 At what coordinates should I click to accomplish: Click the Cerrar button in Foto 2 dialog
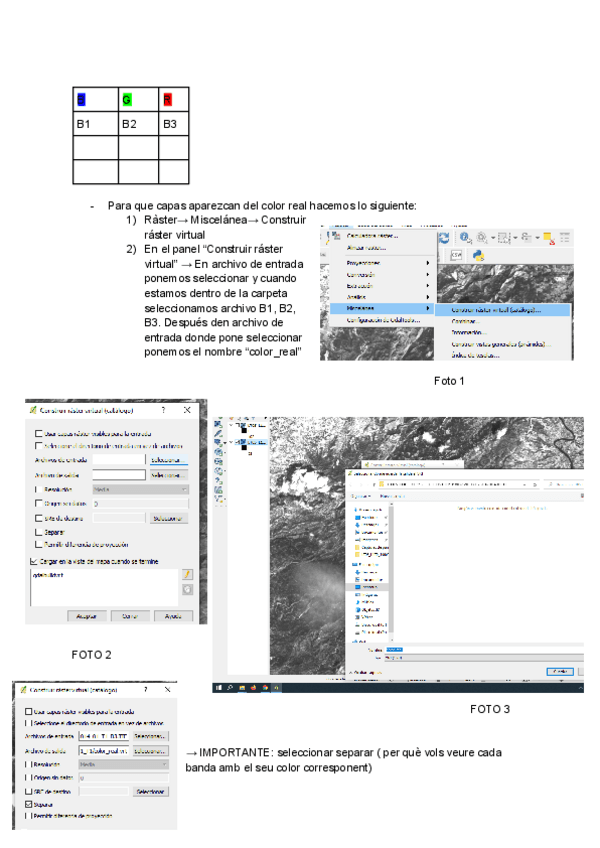(x=130, y=616)
